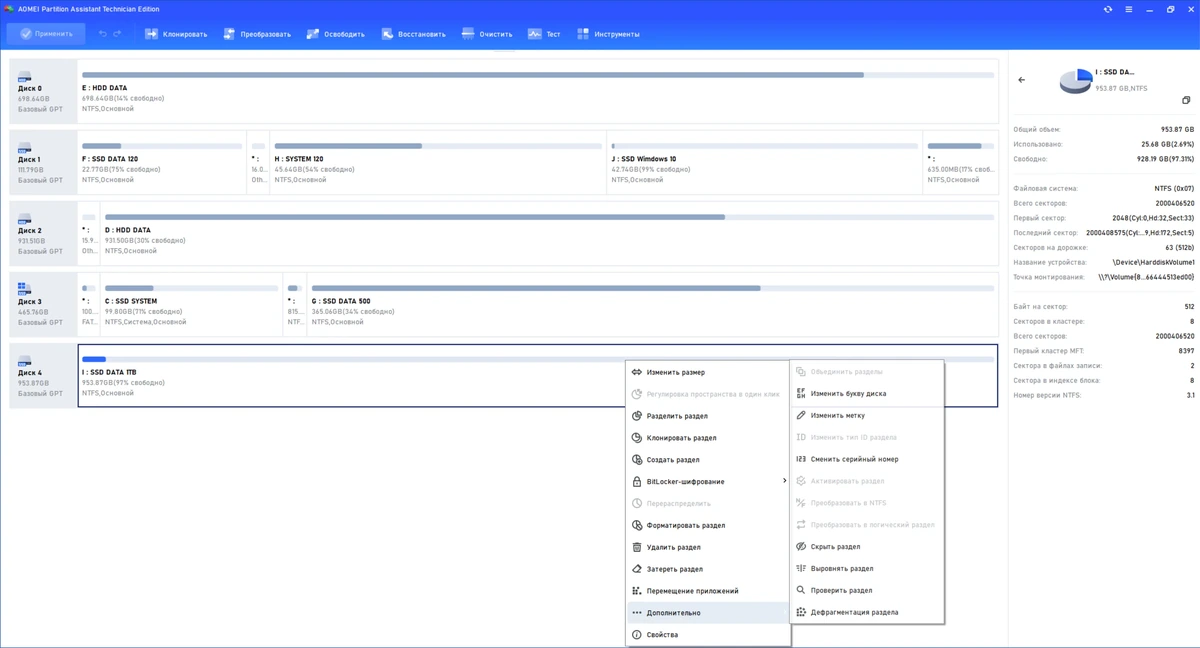Screen dimensions: 1200x648
Task: Select partition I: SSD DATA 1TB
Action: pos(538,375)
